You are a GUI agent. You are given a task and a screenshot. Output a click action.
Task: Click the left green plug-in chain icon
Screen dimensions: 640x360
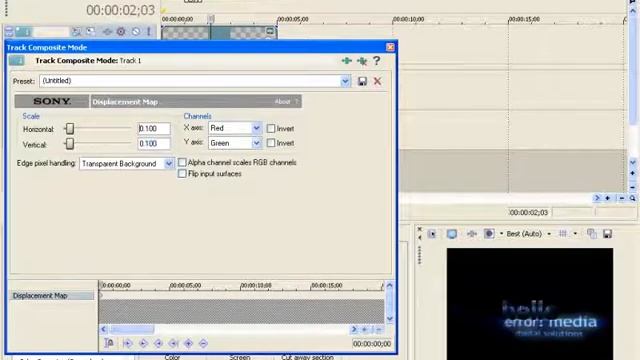347,61
